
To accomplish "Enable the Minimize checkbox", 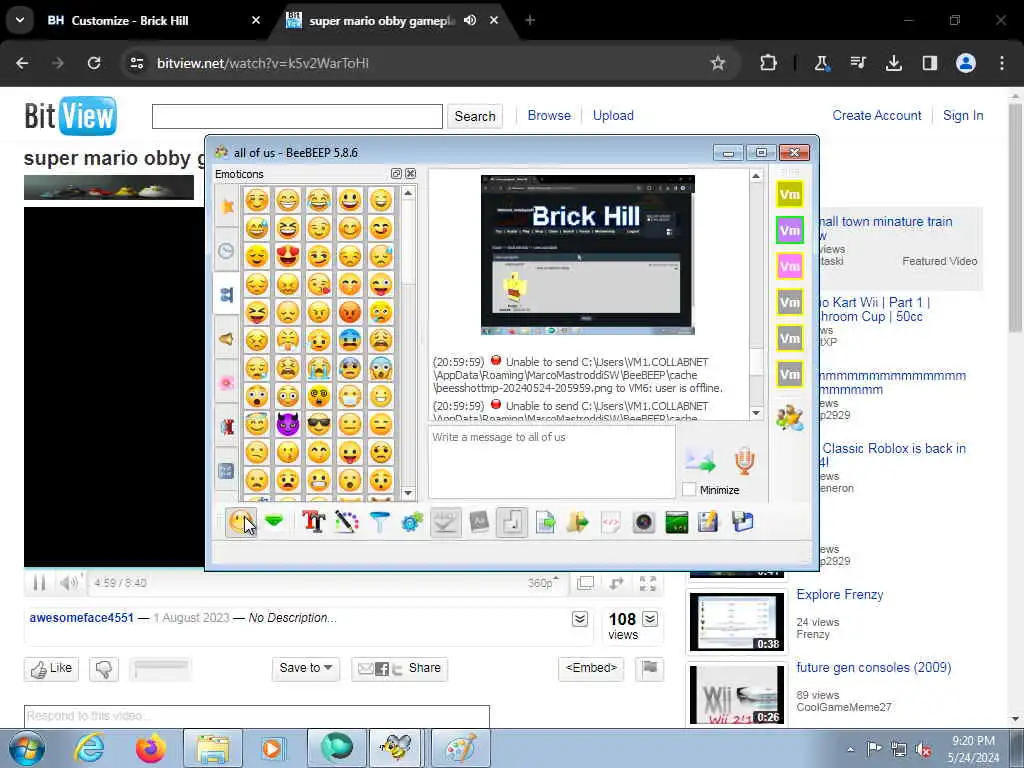I will point(689,489).
